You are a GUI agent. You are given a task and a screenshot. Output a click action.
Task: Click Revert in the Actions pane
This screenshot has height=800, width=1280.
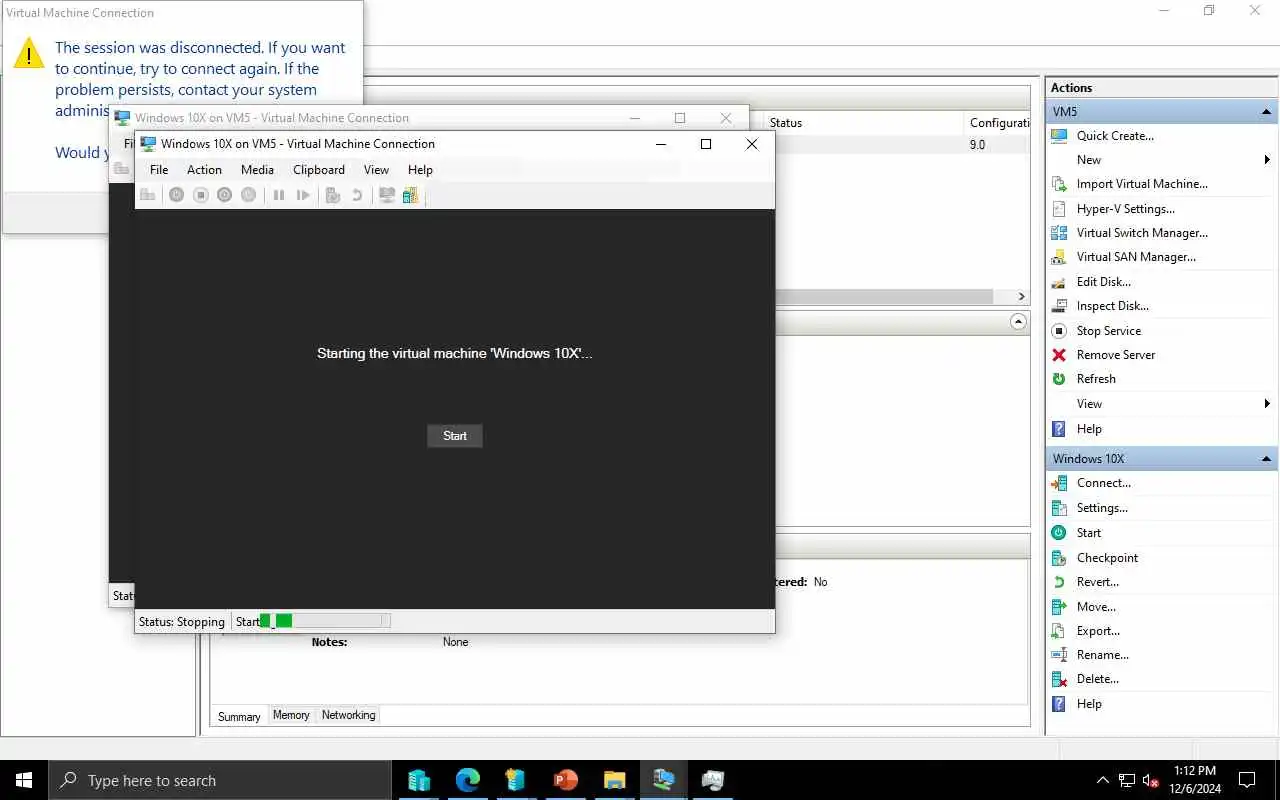click(x=1097, y=582)
